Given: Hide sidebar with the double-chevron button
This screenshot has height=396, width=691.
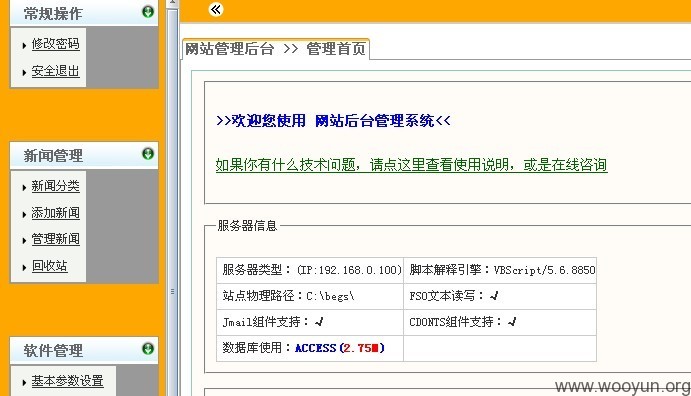Looking at the screenshot, I should pyautogui.click(x=216, y=9).
